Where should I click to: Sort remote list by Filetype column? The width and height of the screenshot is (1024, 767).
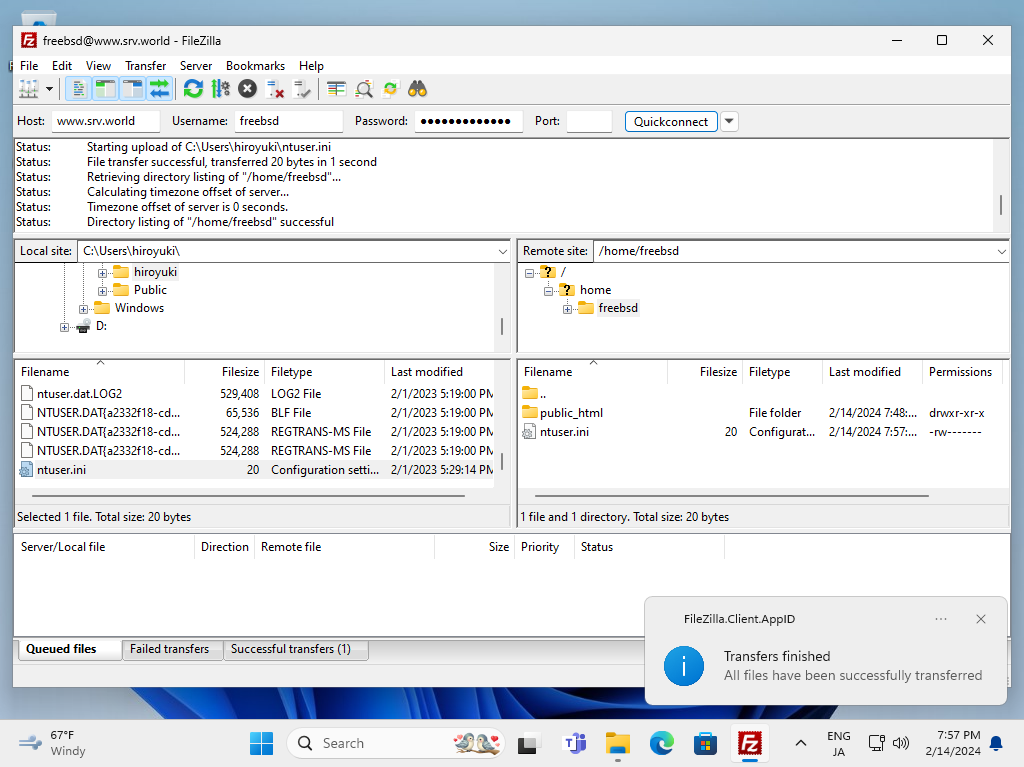[x=782, y=372]
